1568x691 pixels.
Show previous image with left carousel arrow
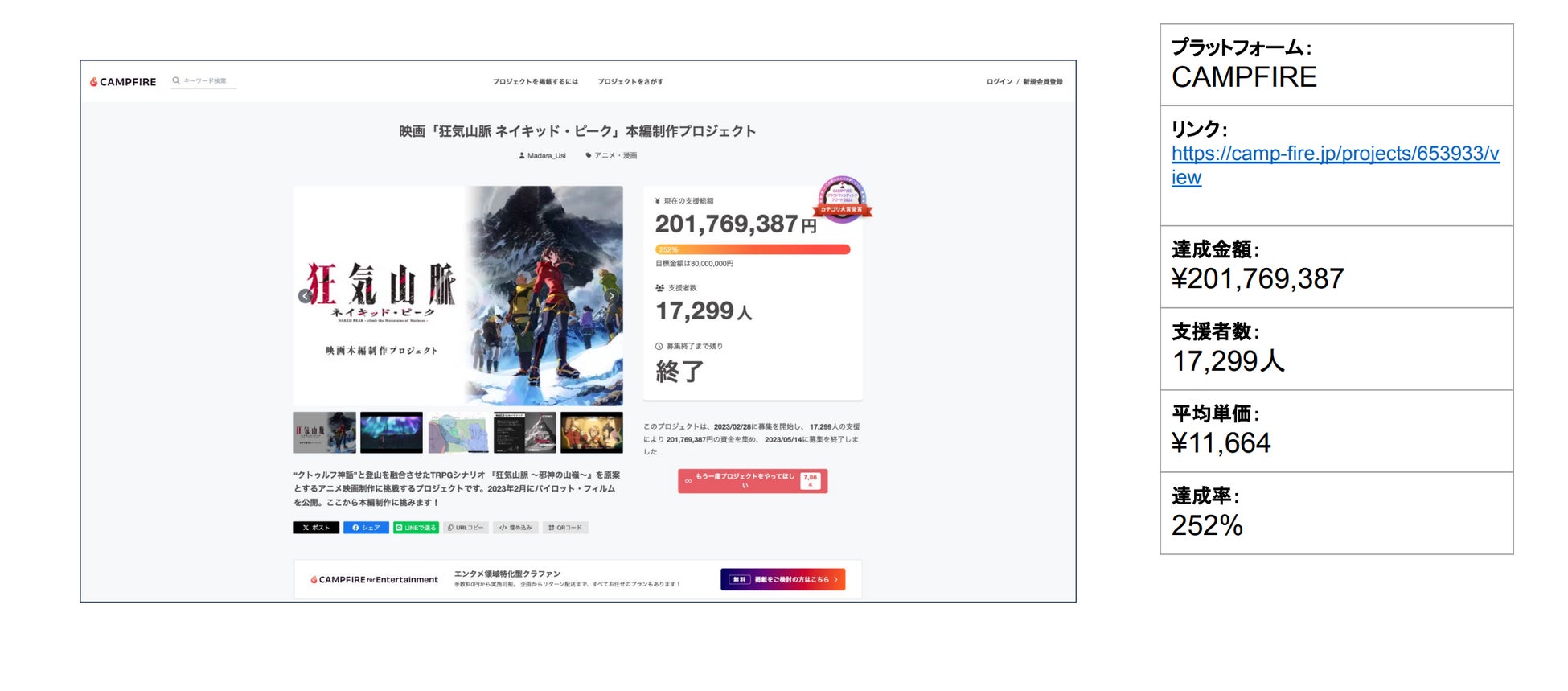point(305,296)
